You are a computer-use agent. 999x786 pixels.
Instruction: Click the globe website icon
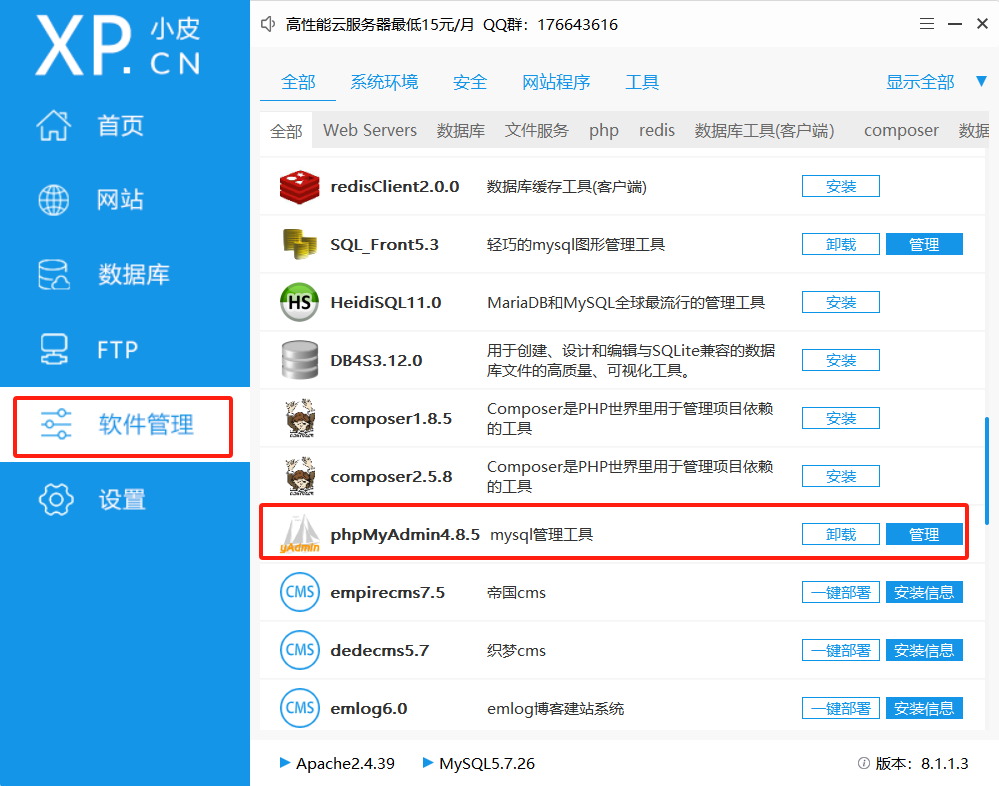54,200
